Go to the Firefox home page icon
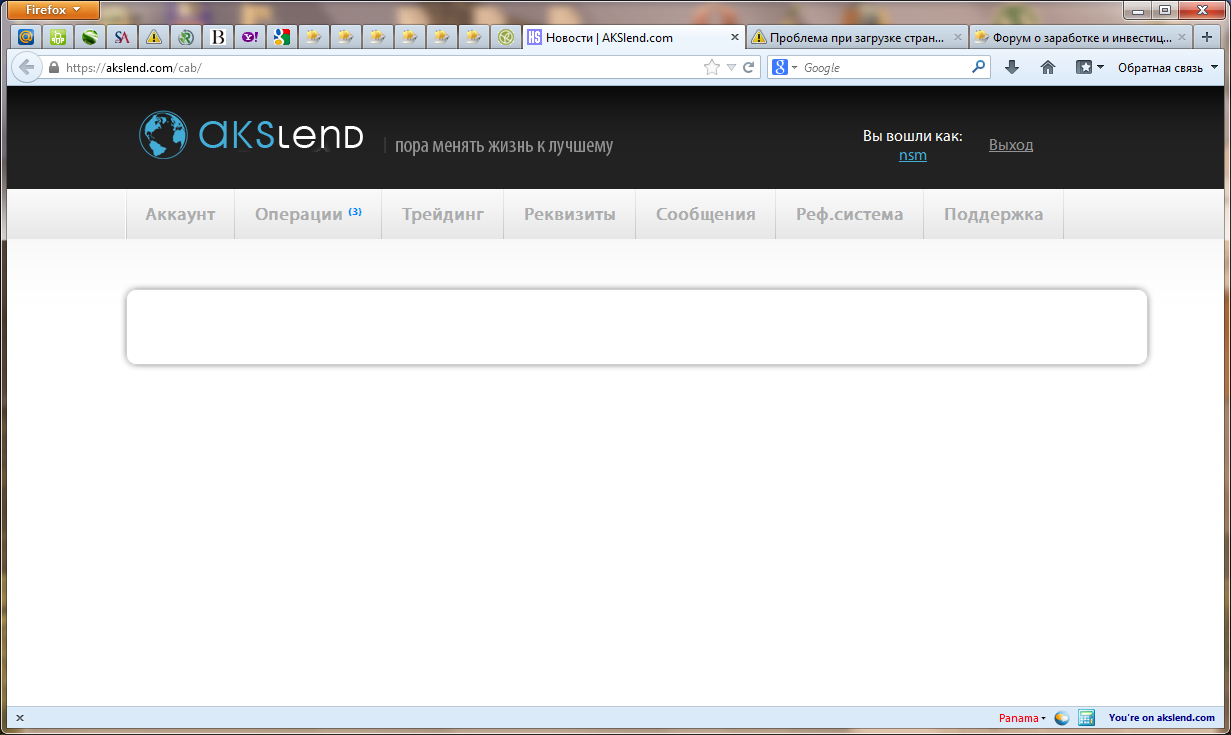1231x735 pixels. point(1048,68)
